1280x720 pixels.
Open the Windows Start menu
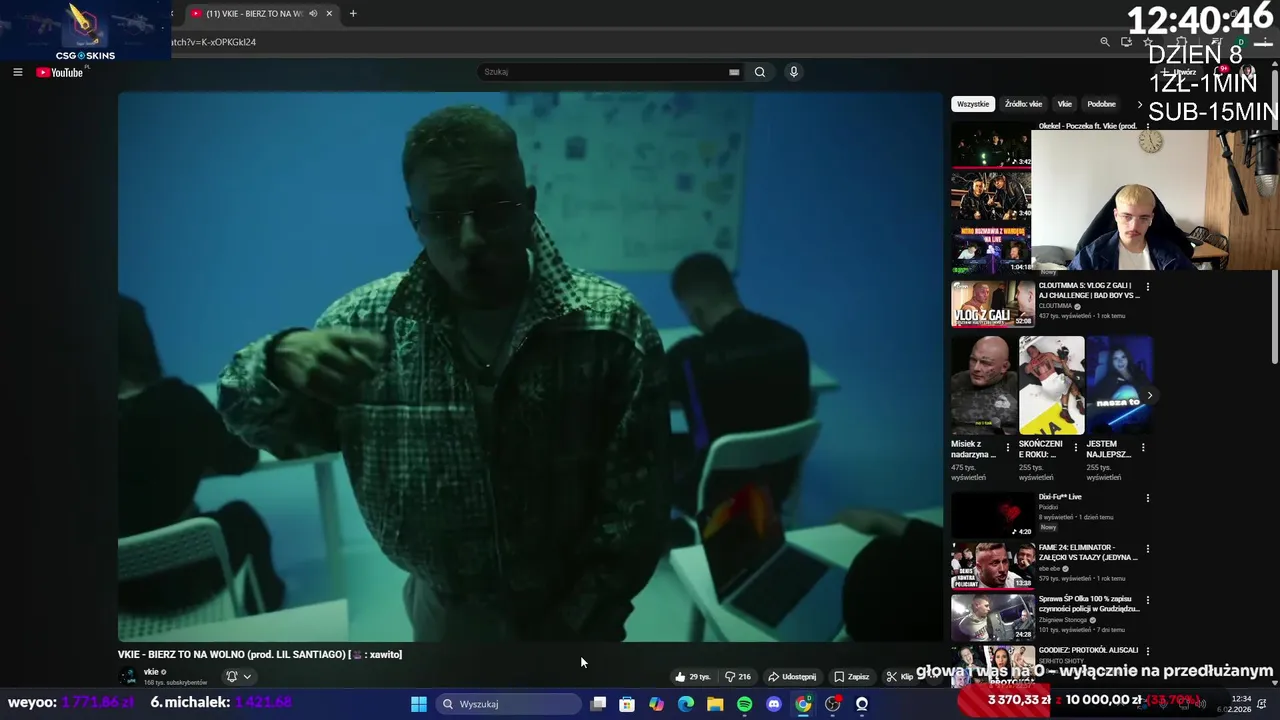tap(419, 704)
